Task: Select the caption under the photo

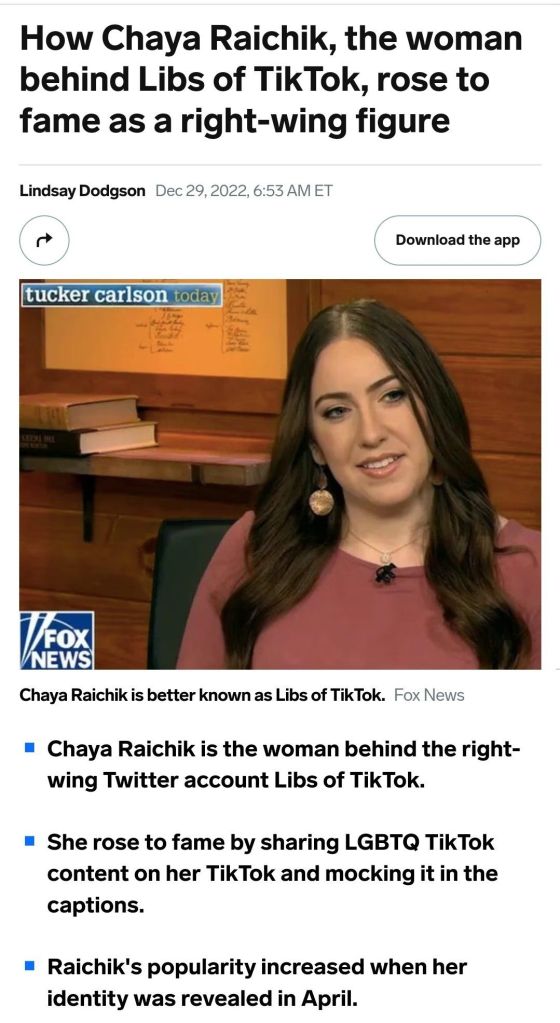Action: pos(202,695)
